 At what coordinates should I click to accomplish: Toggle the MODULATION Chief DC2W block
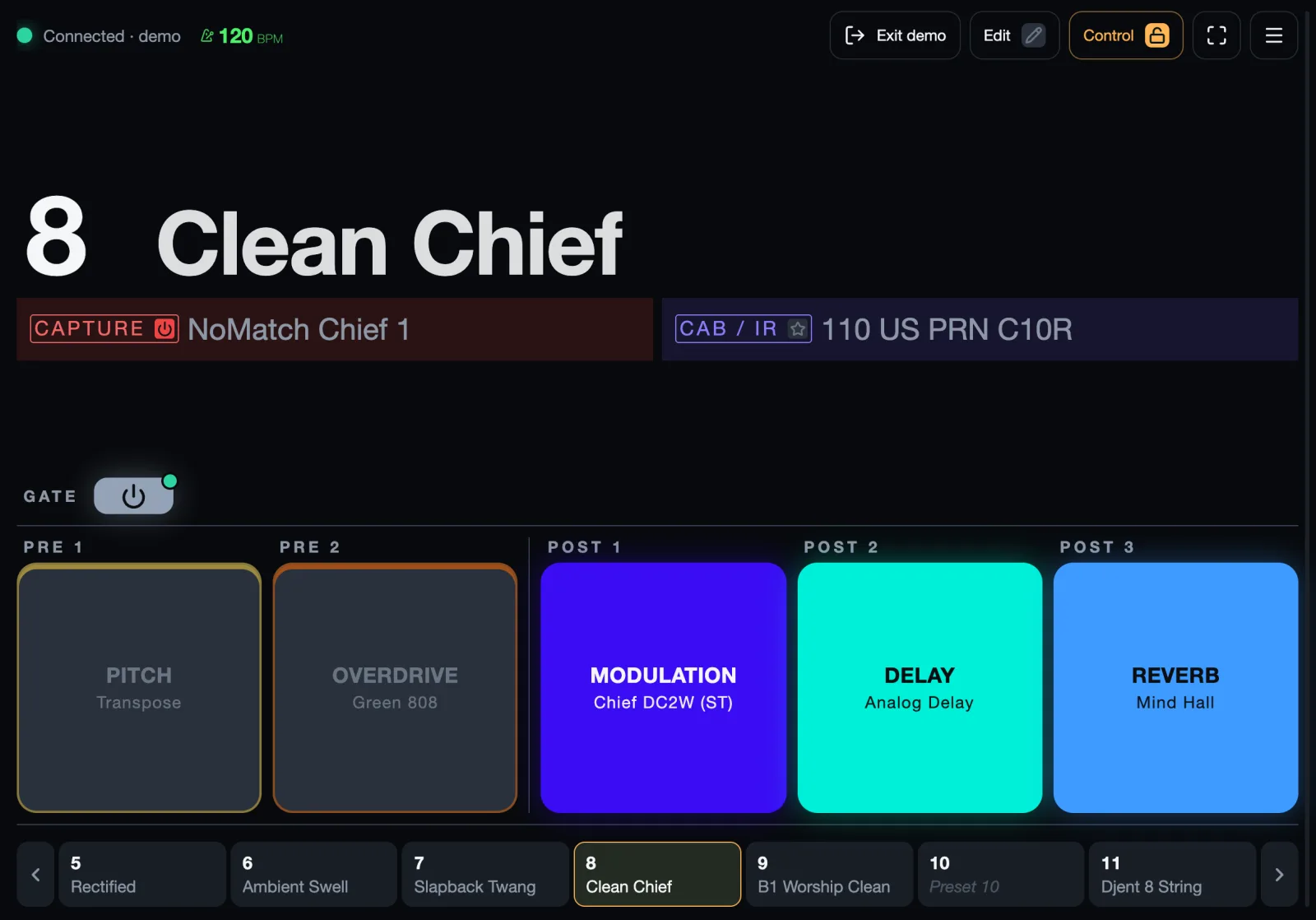(663, 688)
